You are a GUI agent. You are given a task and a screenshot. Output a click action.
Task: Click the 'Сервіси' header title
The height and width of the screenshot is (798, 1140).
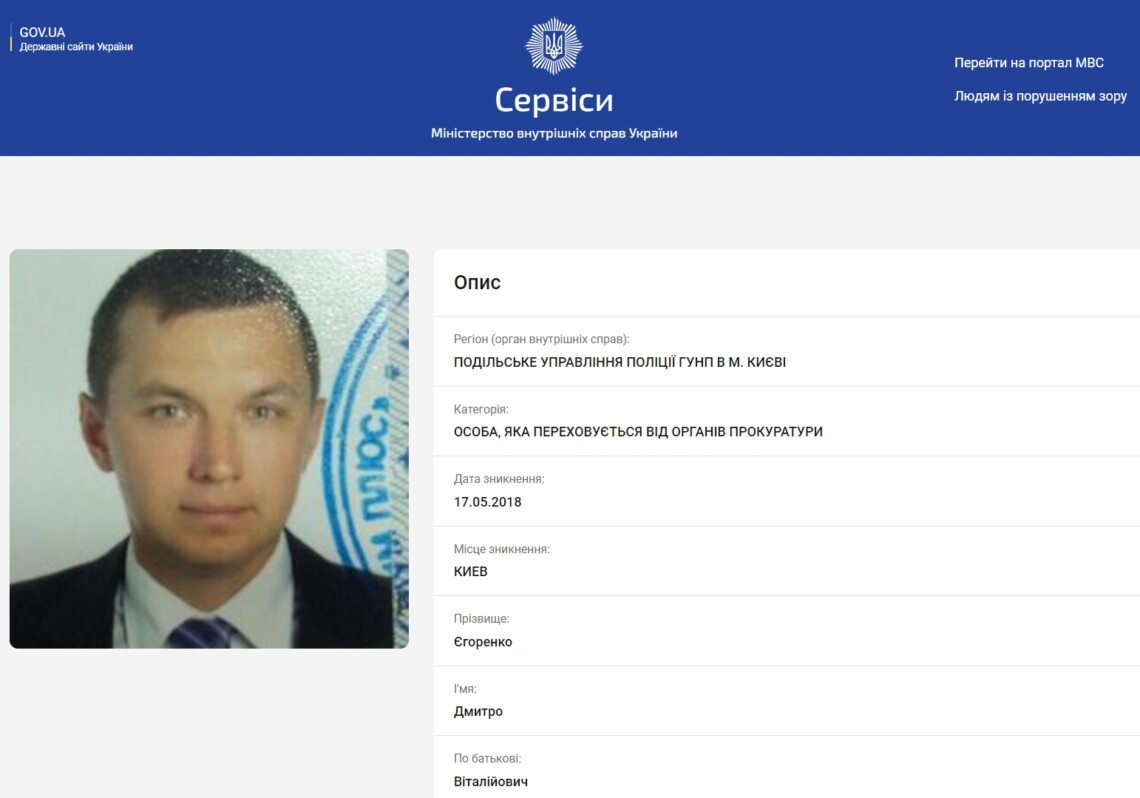tap(554, 100)
